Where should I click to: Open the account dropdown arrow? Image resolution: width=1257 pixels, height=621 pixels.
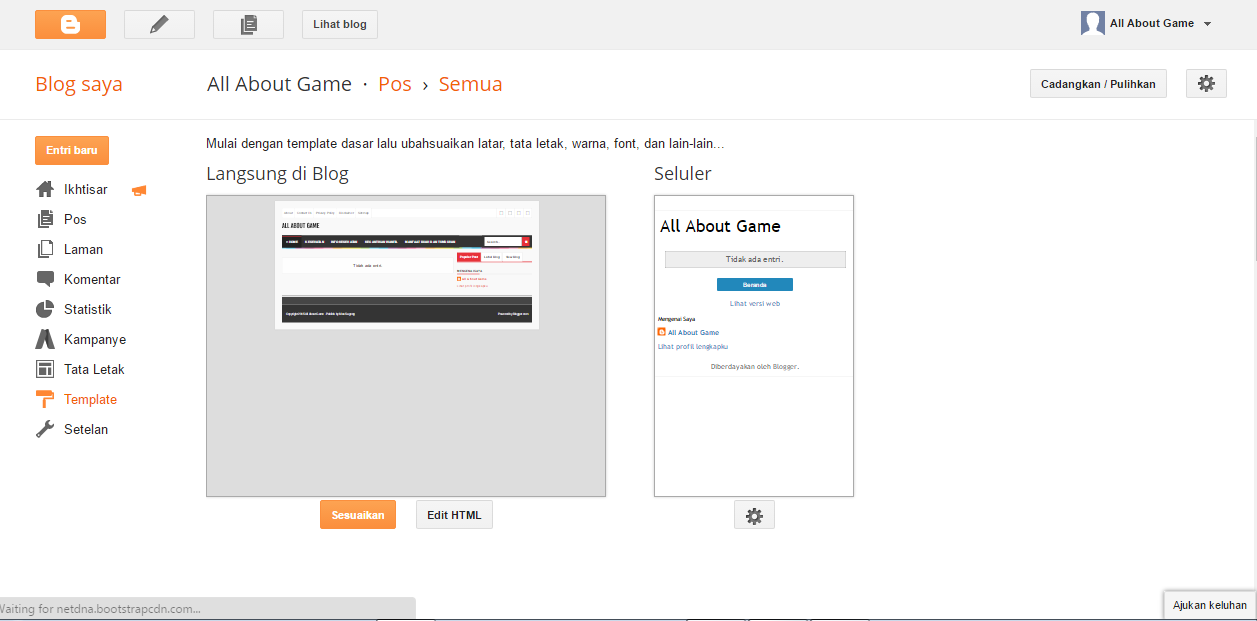coord(1208,24)
